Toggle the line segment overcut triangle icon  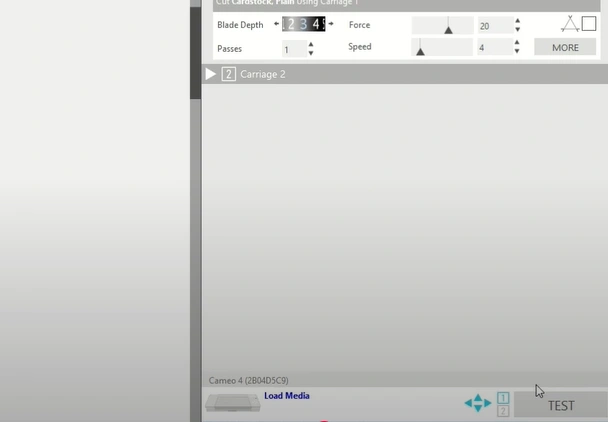570,24
